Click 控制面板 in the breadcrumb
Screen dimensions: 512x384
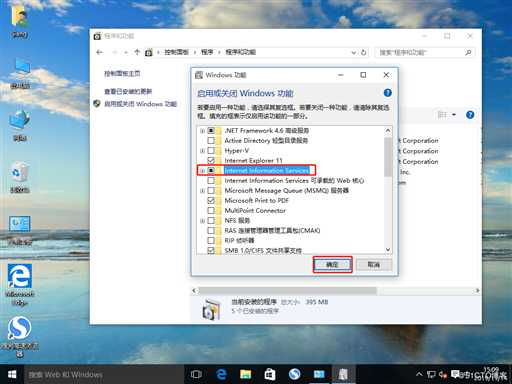pos(176,52)
